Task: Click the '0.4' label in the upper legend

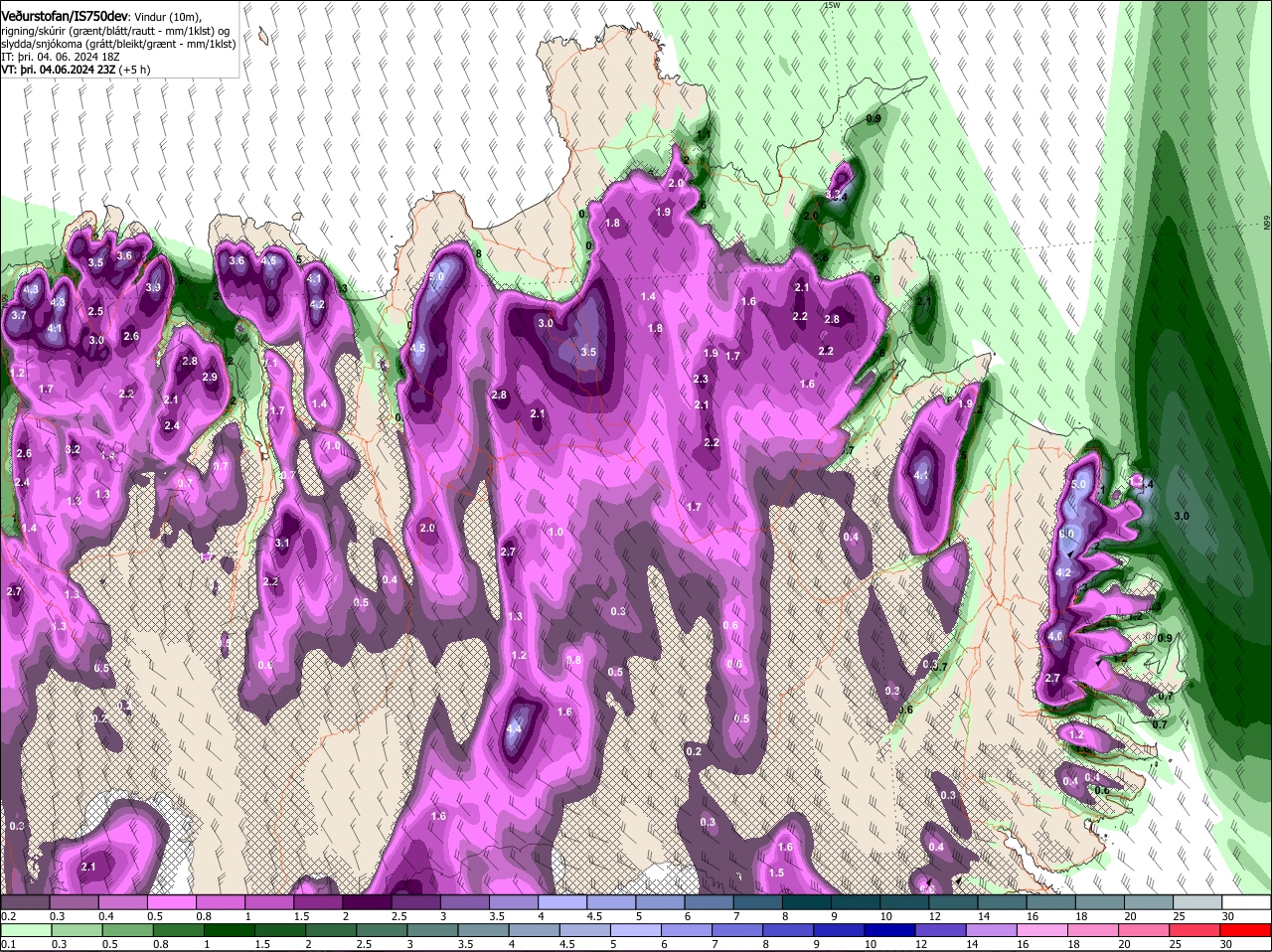Action: tap(106, 916)
